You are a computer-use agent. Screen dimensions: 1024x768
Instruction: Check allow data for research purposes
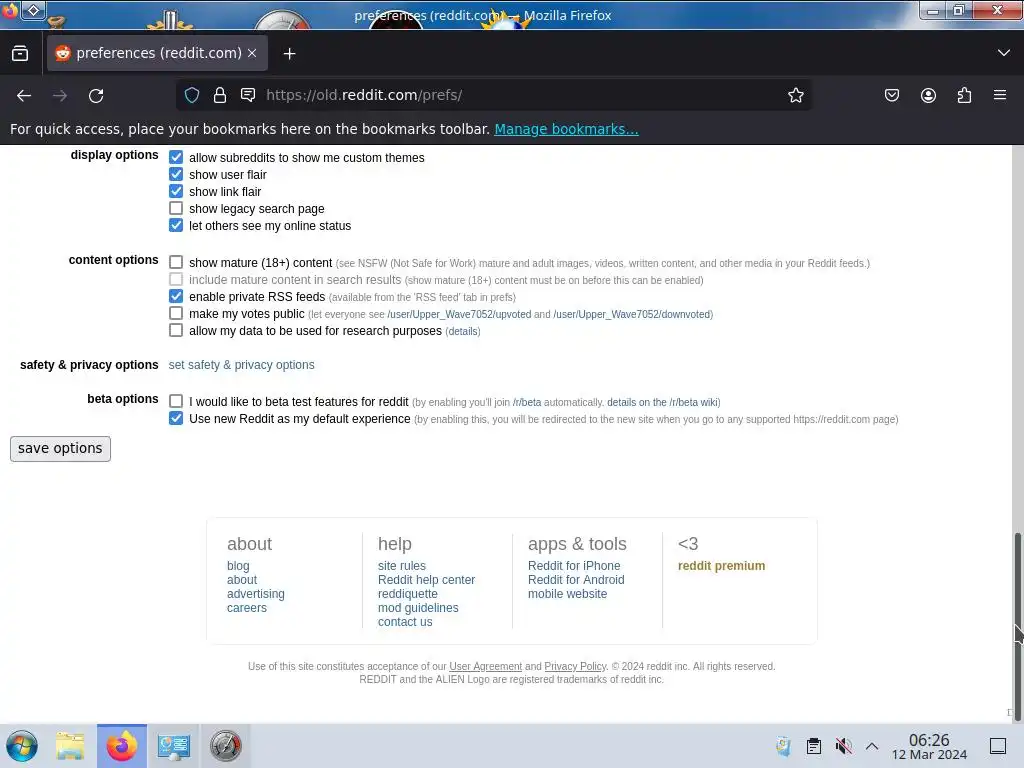click(176, 330)
